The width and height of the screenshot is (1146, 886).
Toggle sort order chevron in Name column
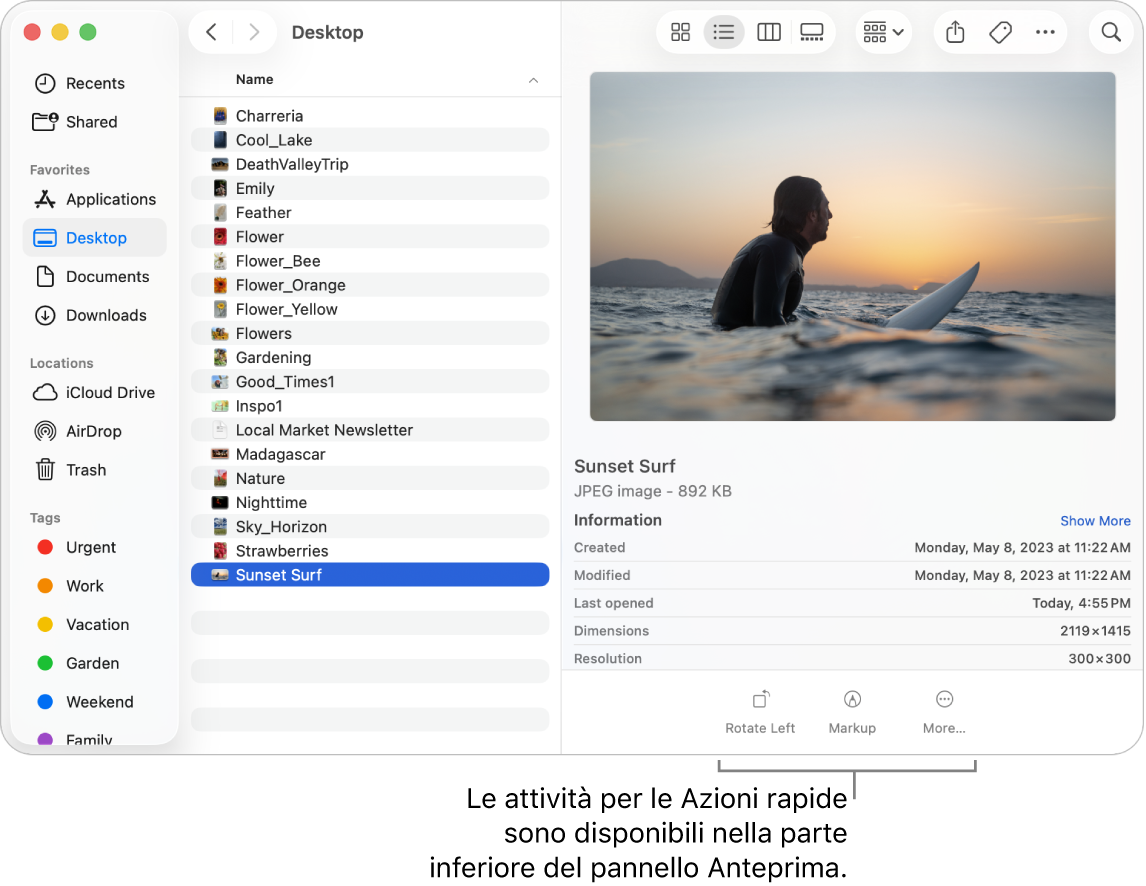pos(533,80)
